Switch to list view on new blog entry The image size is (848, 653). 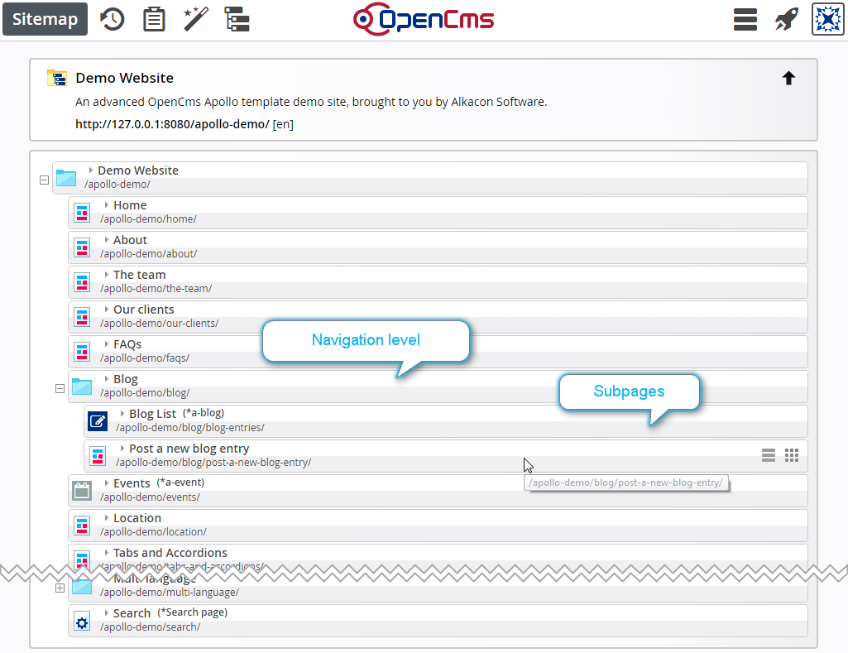click(x=768, y=455)
